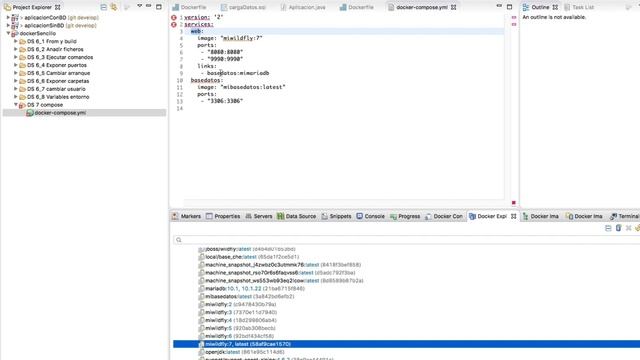Click the 'image: "miwildfly:7"' line
The image size is (640, 360).
pos(230,38)
